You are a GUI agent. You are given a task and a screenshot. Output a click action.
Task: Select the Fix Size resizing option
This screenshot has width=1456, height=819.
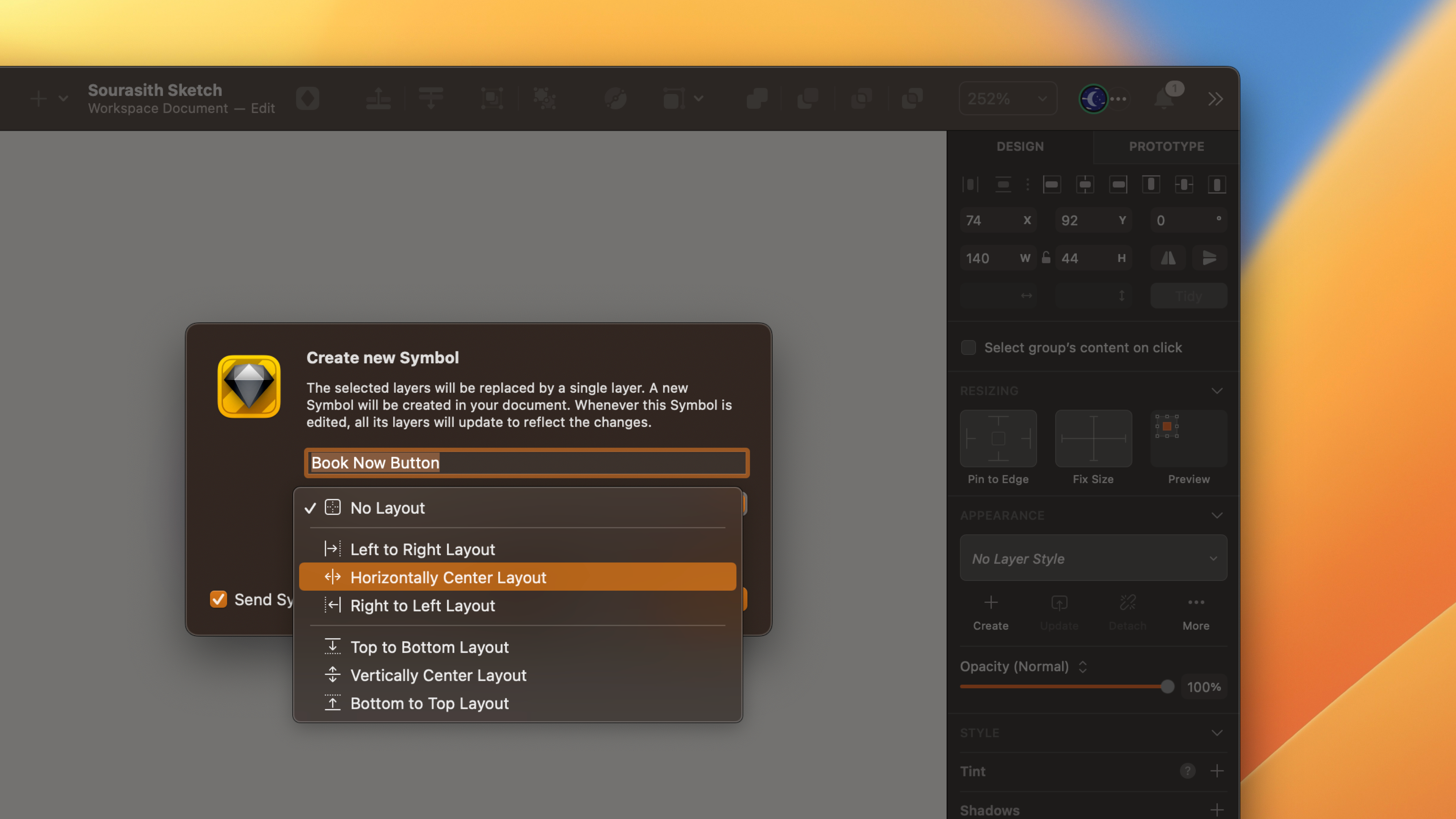pyautogui.click(x=1093, y=438)
